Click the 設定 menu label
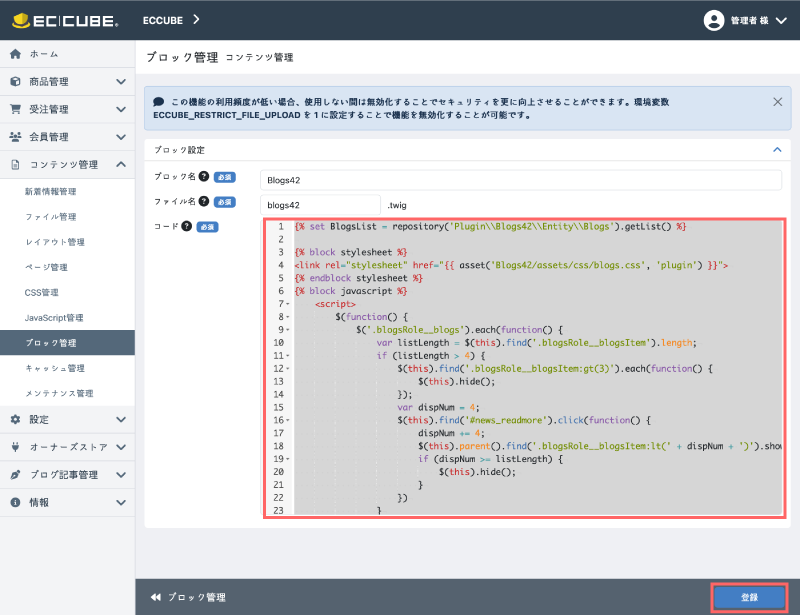This screenshot has width=800, height=615. tap(39, 420)
